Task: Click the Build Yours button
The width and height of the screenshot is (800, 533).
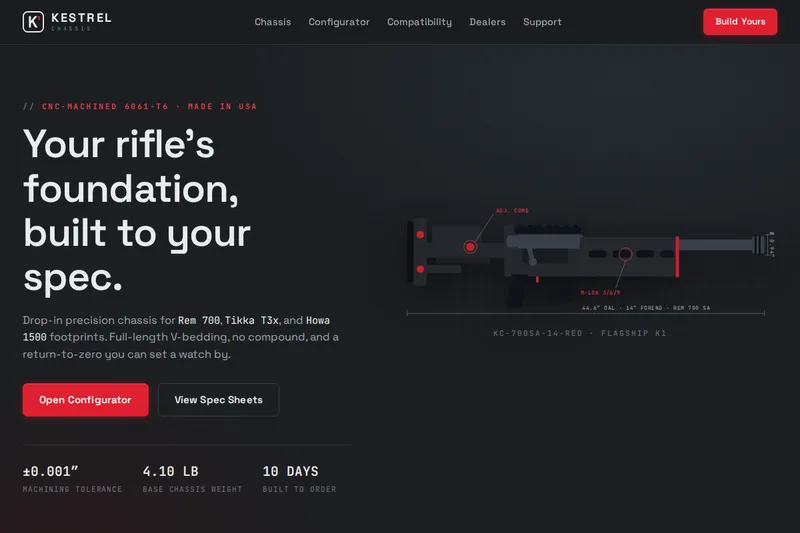Action: [x=740, y=21]
